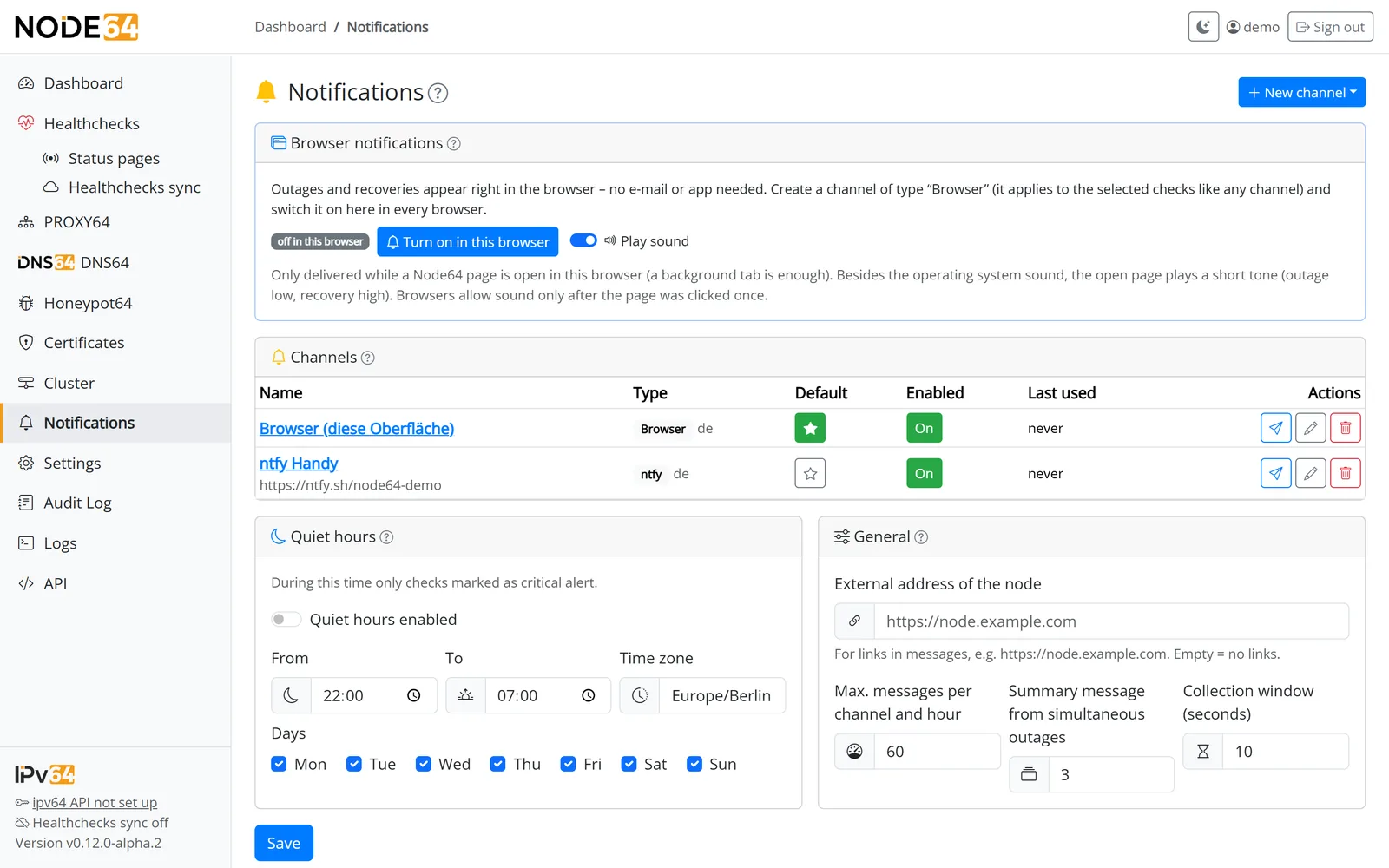The width and height of the screenshot is (1389, 868).
Task: Edit the Browser channel pencil icon
Action: 1311,428
